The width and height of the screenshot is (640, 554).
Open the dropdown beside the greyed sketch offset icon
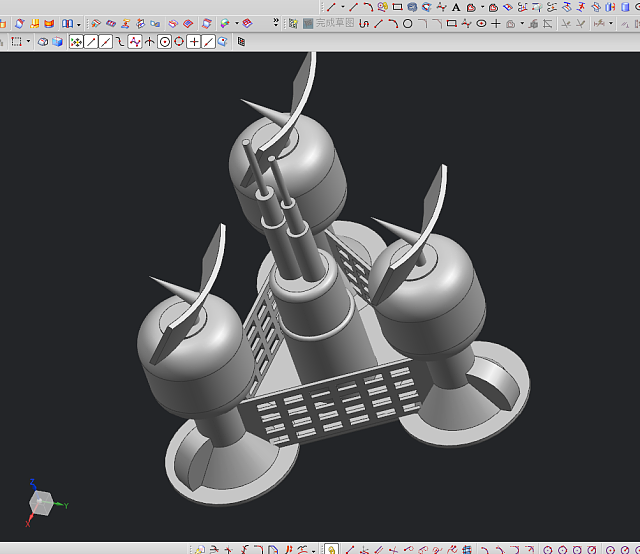tap(522, 24)
